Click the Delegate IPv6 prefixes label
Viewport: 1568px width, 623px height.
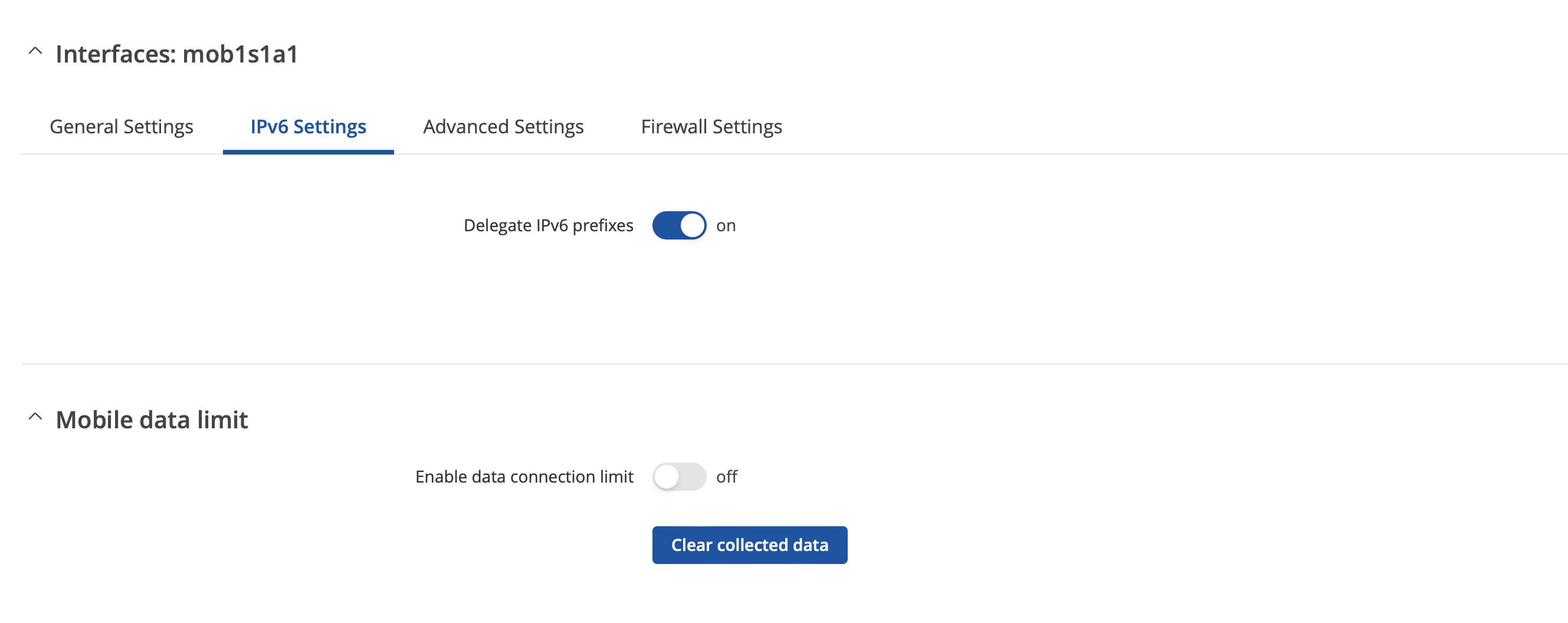coord(549,225)
